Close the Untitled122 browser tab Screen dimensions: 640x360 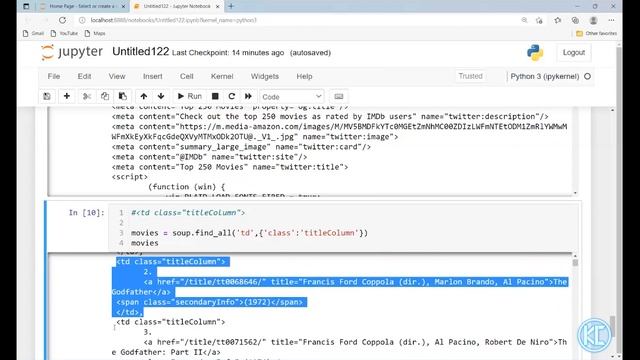point(217,7)
